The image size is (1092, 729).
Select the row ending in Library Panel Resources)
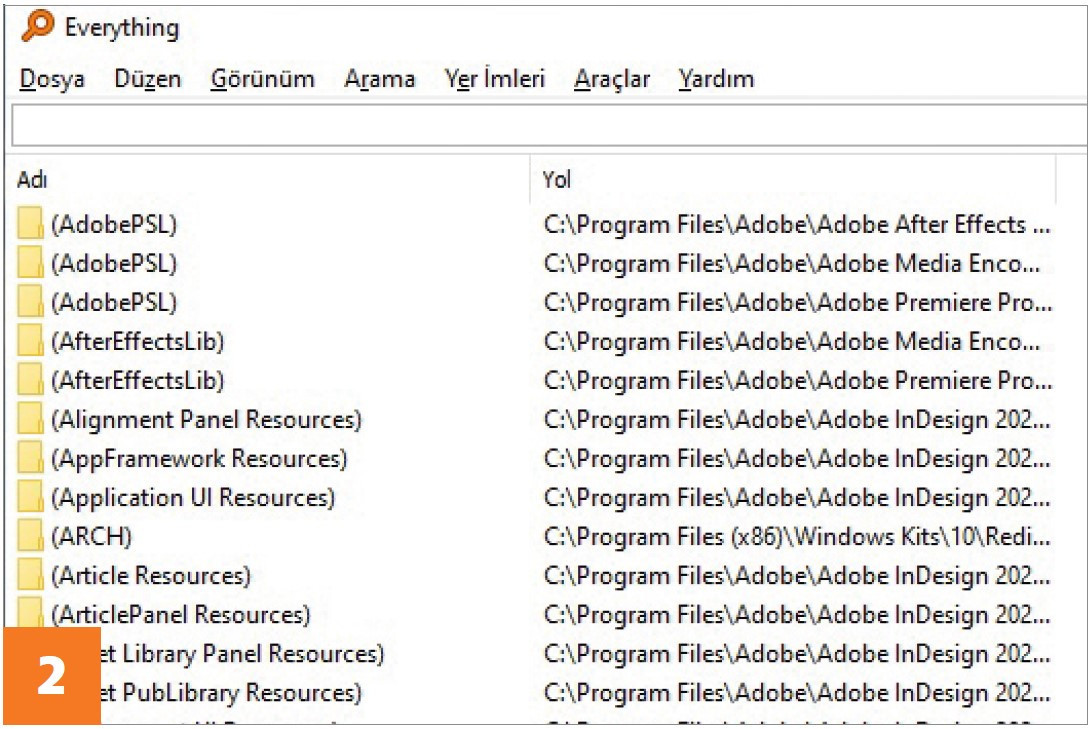(x=242, y=653)
